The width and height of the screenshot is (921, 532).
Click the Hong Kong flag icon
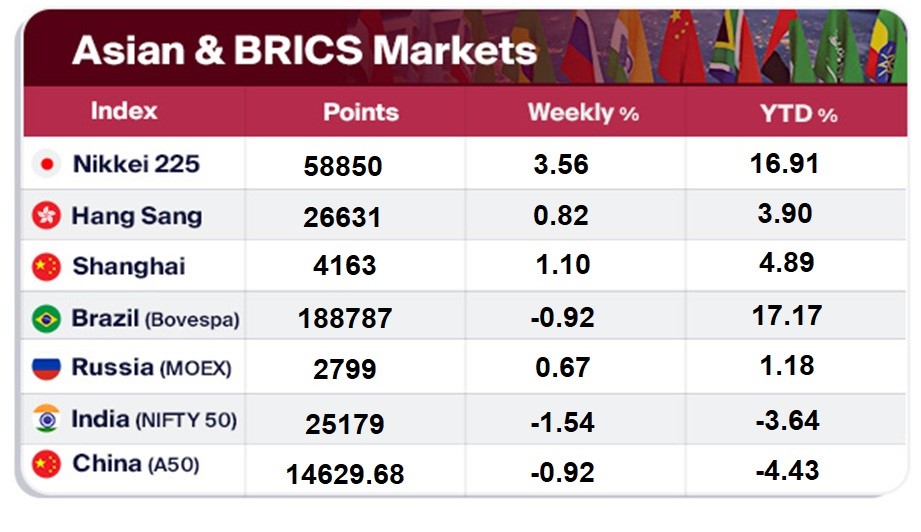coord(46,216)
